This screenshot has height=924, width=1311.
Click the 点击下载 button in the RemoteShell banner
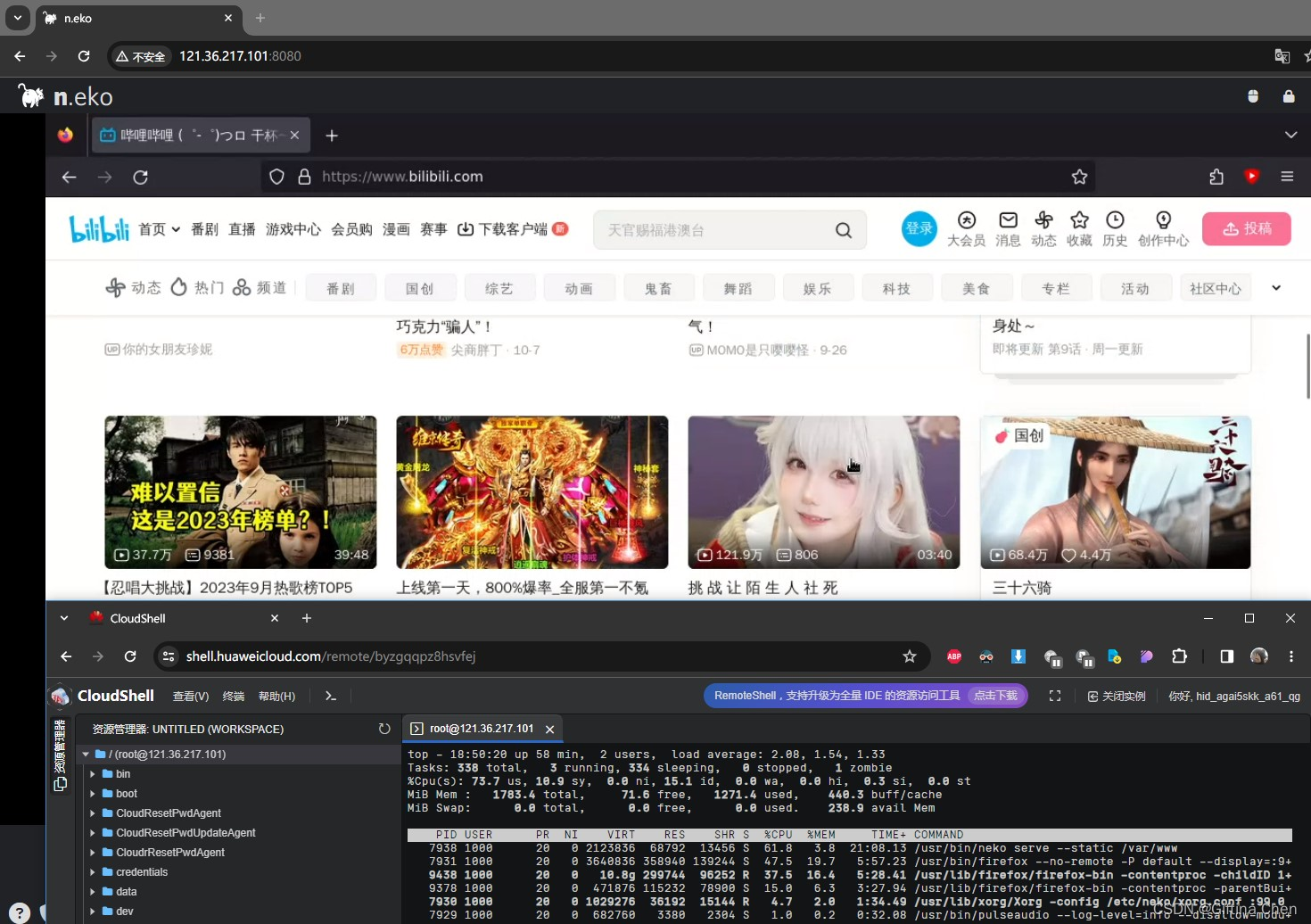tap(995, 696)
